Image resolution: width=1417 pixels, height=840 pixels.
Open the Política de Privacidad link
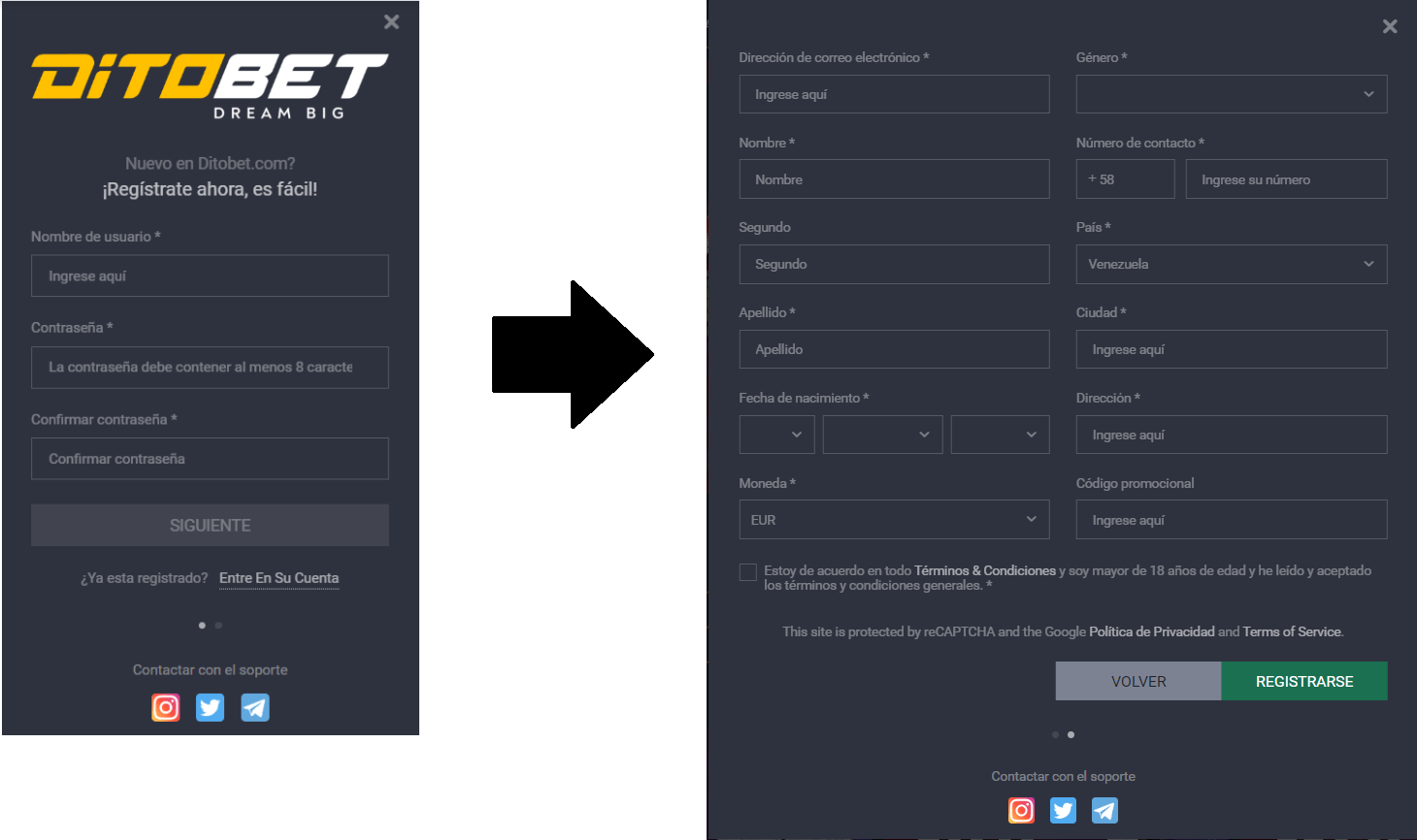[1152, 631]
